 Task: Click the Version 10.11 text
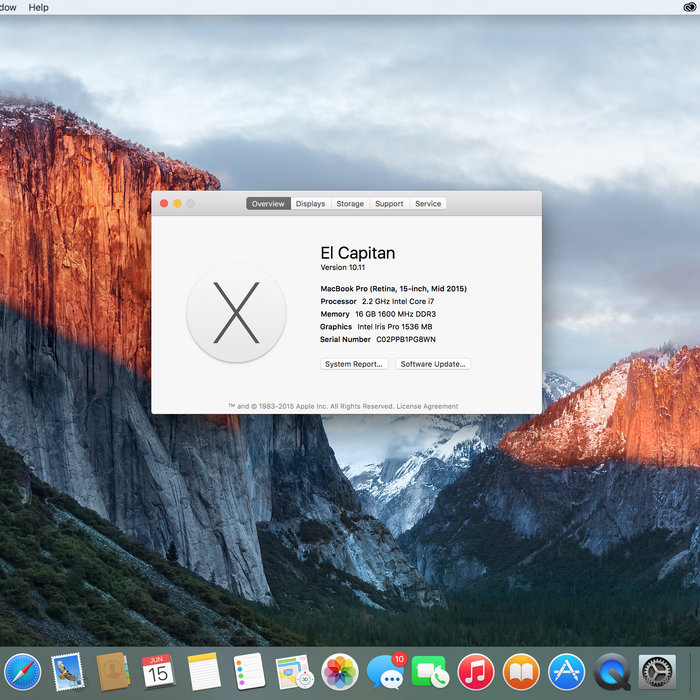tap(342, 267)
